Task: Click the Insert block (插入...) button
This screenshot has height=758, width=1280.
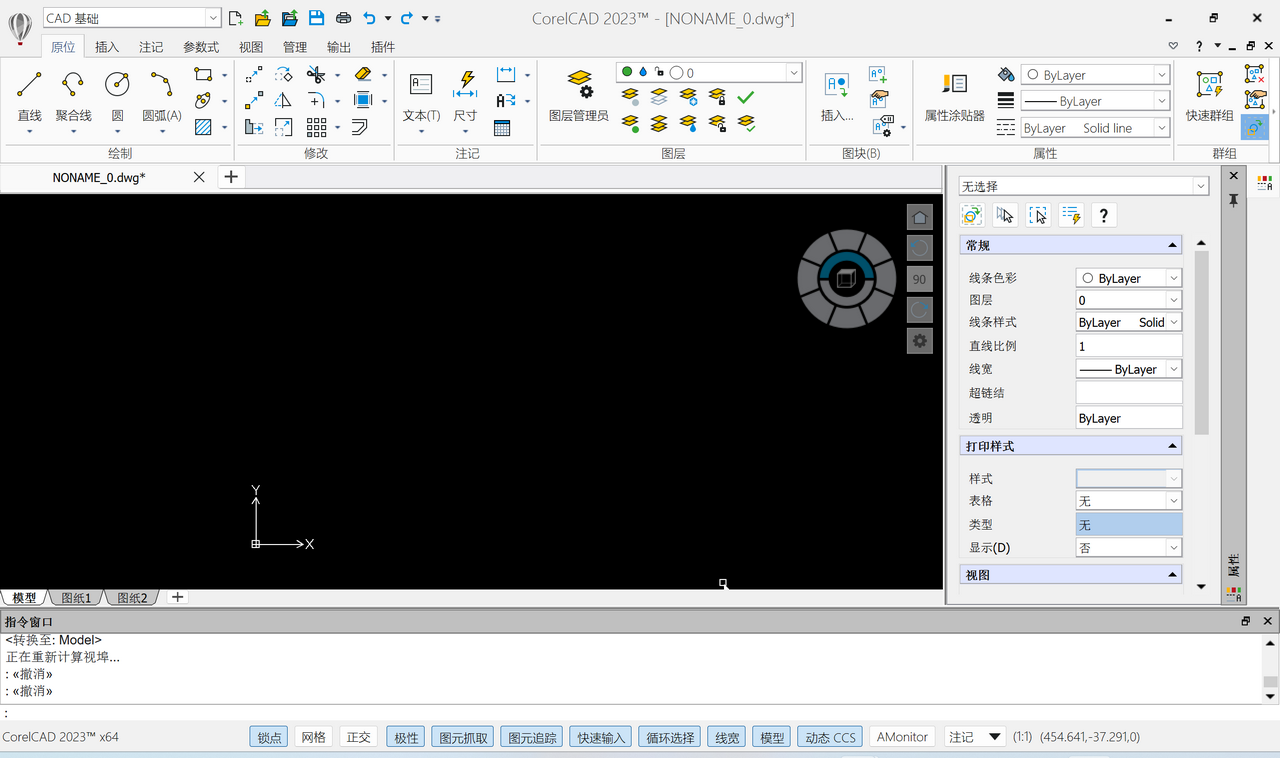Action: 836,95
